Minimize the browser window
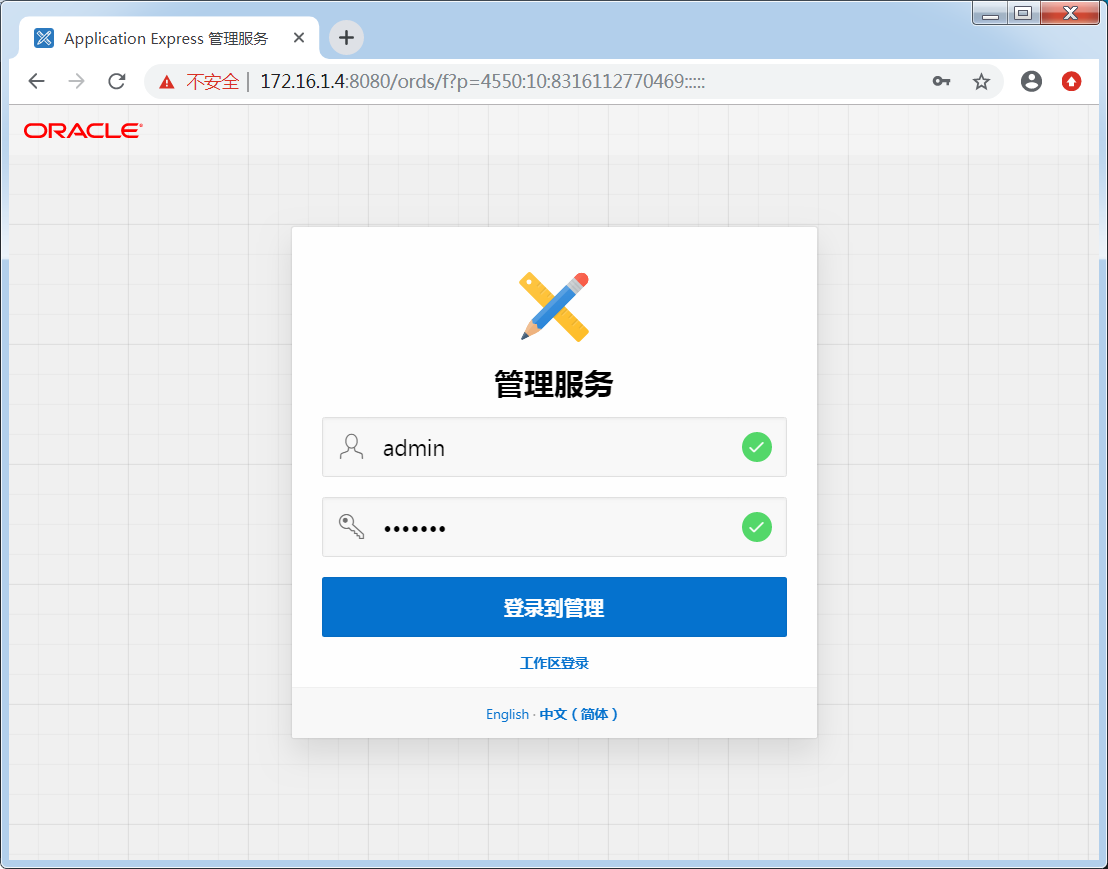Screen dimensions: 1108x869 [x=990, y=13]
